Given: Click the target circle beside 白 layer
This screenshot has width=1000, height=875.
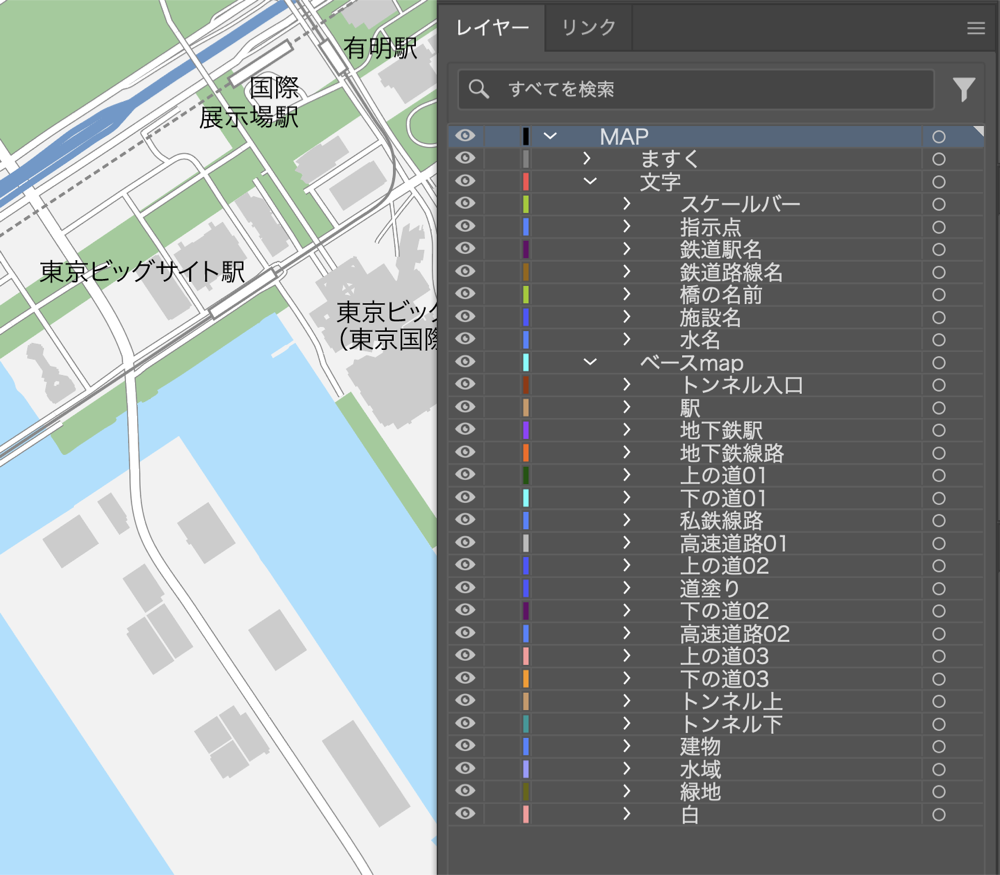Looking at the screenshot, I should click(x=937, y=813).
